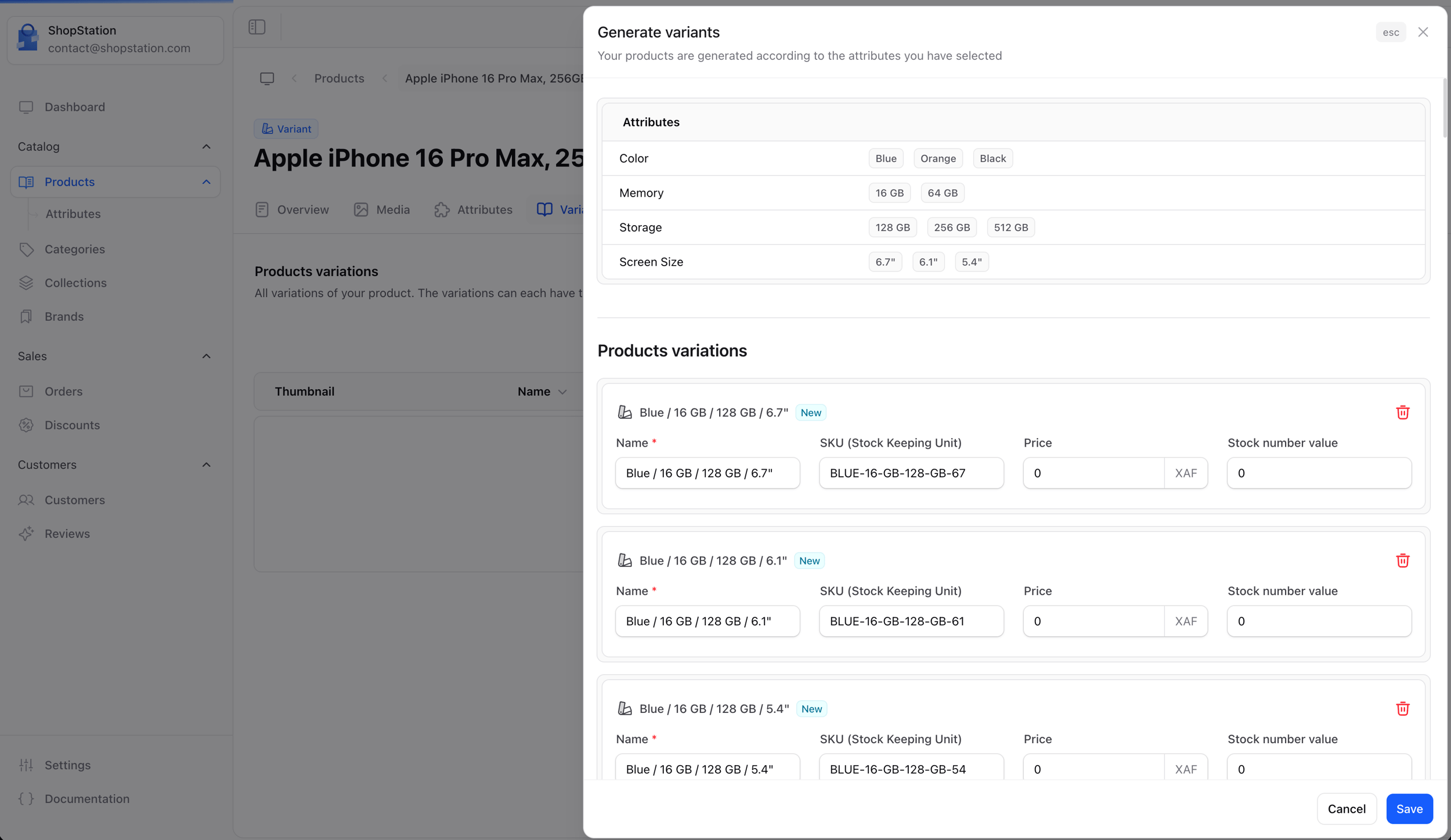
Task: Collapse the Catalog section chevron
Action: click(206, 146)
